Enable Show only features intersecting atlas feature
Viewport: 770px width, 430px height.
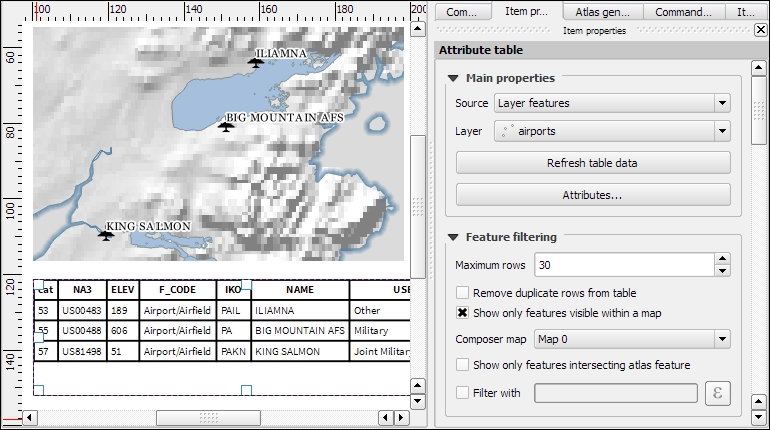point(462,365)
